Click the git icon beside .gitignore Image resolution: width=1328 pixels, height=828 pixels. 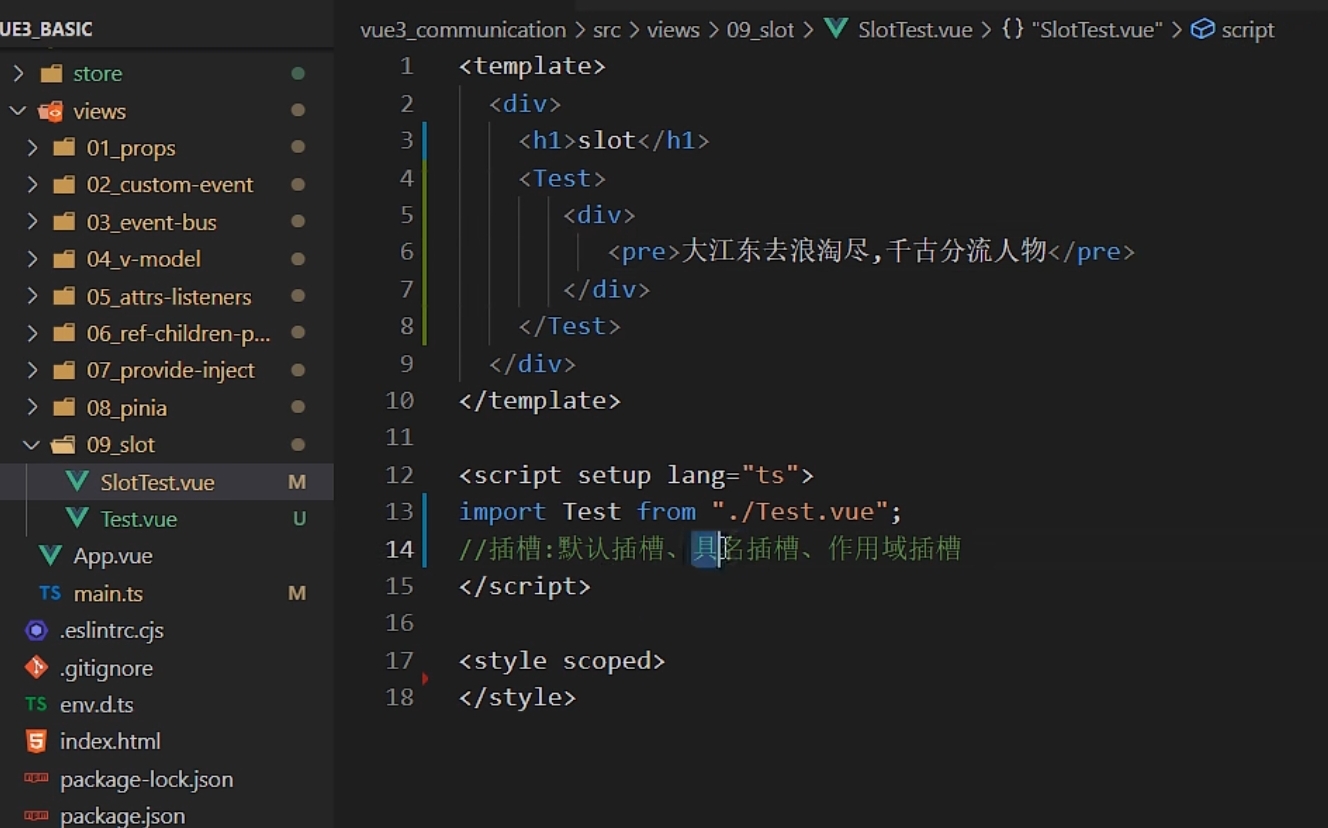[36, 667]
